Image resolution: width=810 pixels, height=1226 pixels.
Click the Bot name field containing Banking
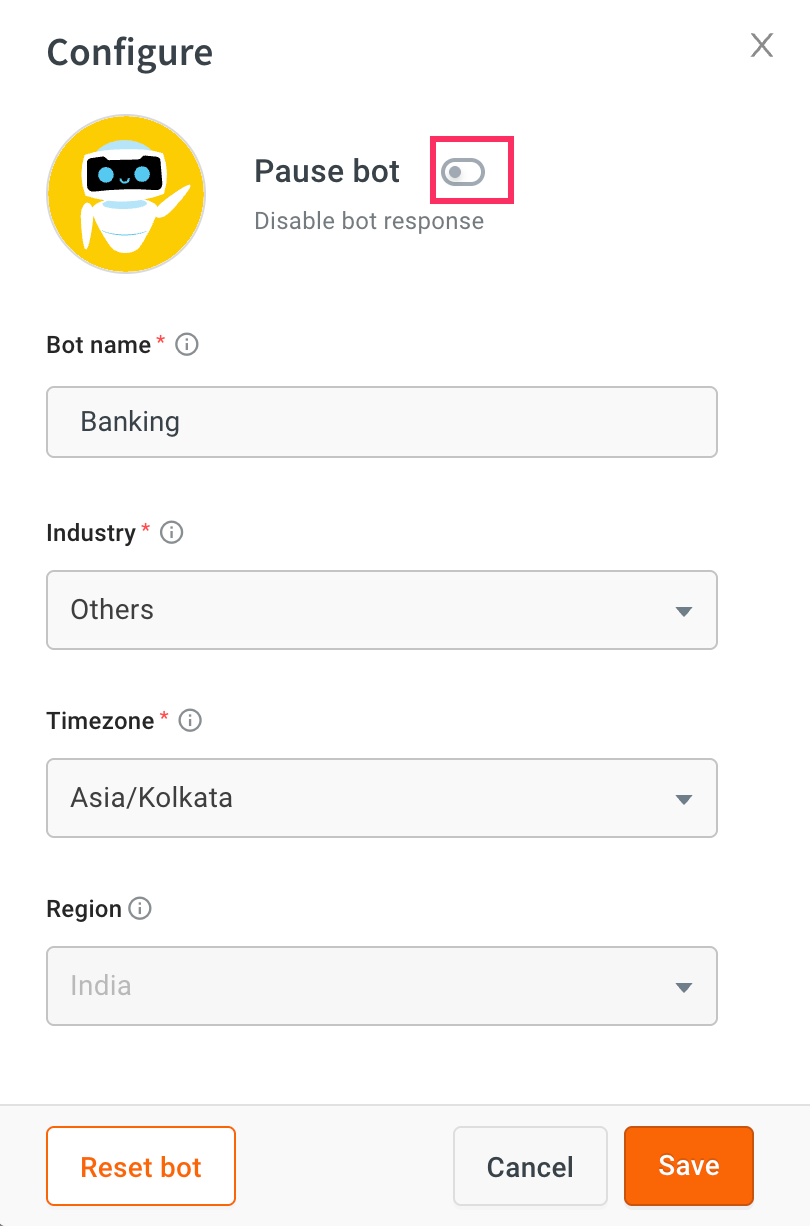tap(382, 422)
